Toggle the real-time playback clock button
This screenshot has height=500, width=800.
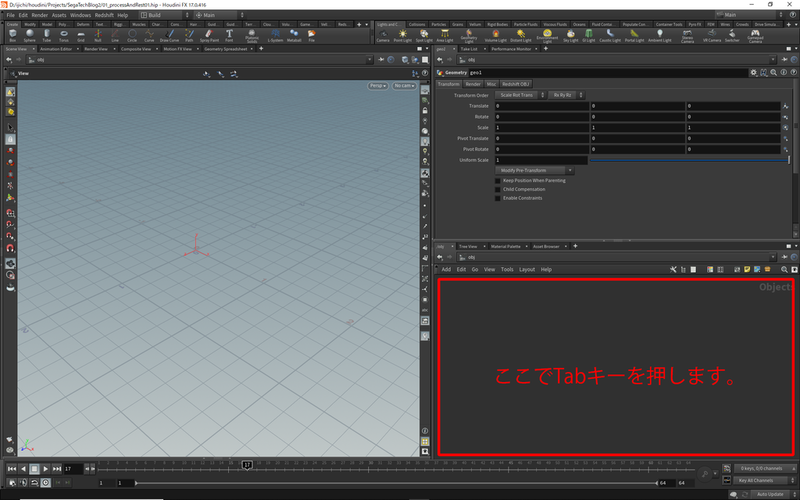click(46, 482)
